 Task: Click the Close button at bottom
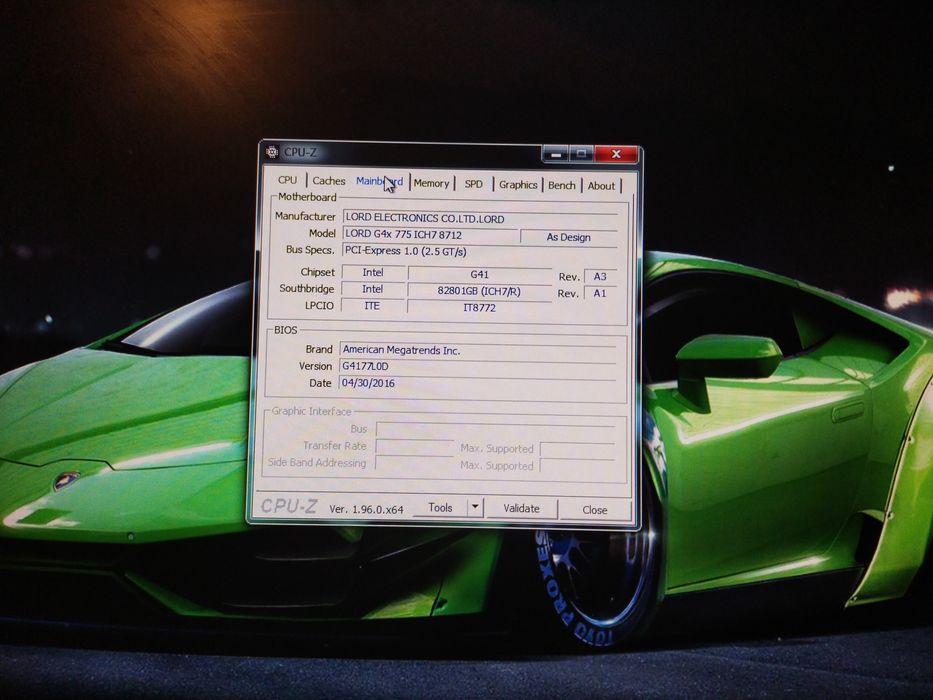[x=594, y=510]
